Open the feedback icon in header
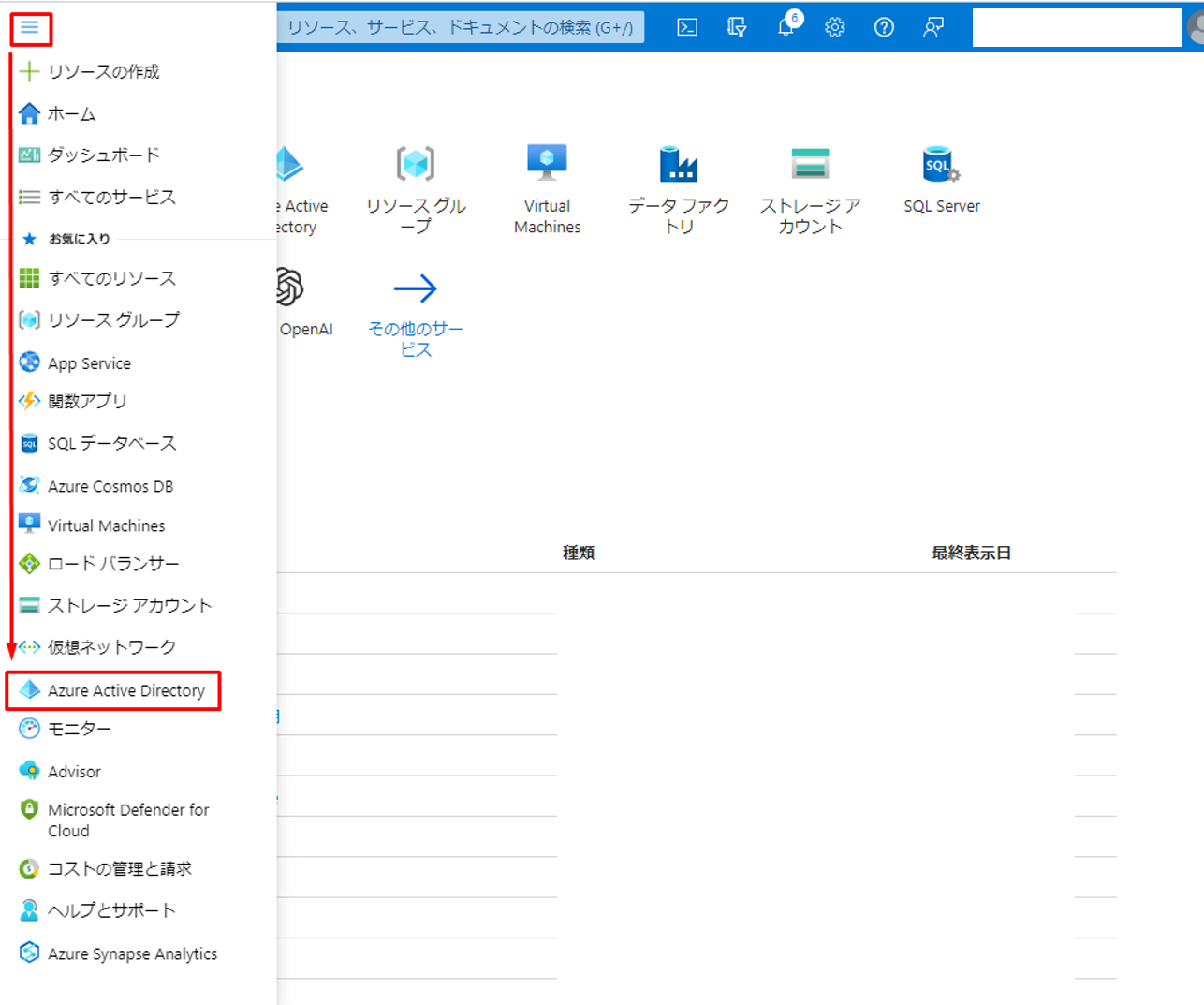Screen dimensions: 1204x1005 [x=932, y=27]
